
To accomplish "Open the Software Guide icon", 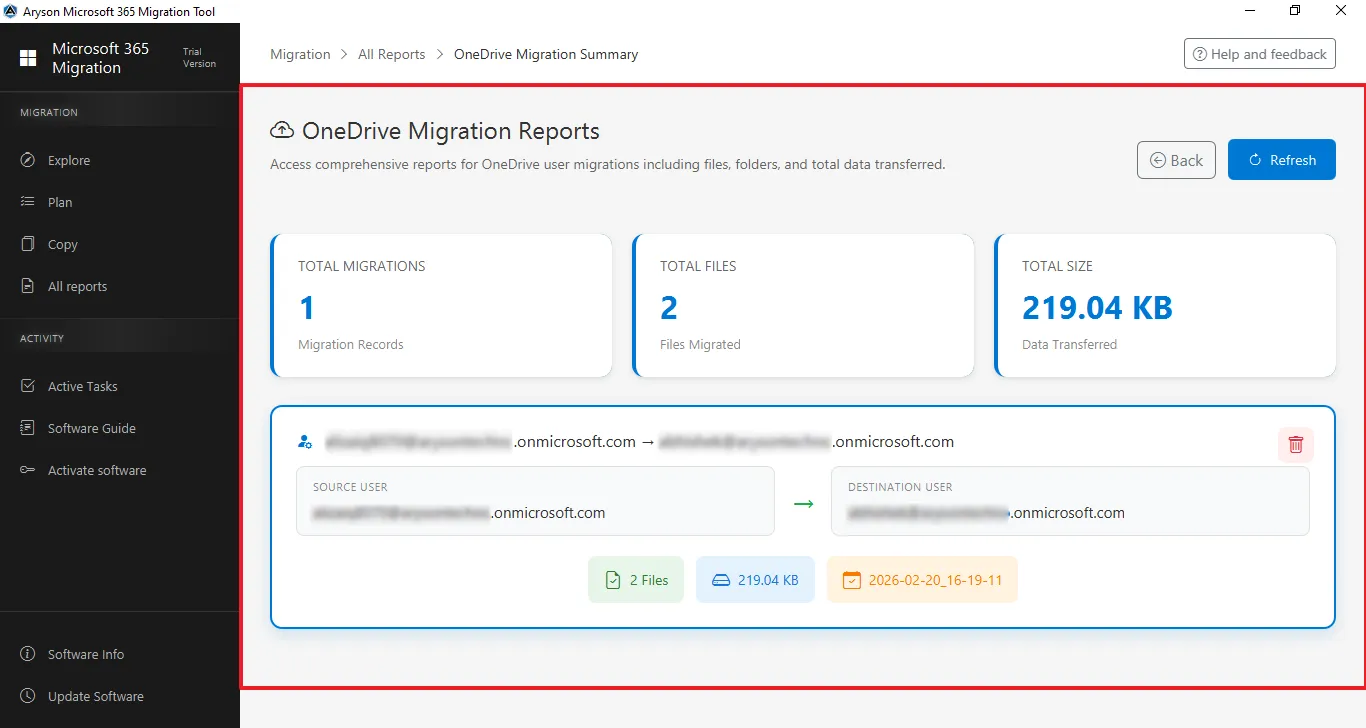I will (28, 428).
